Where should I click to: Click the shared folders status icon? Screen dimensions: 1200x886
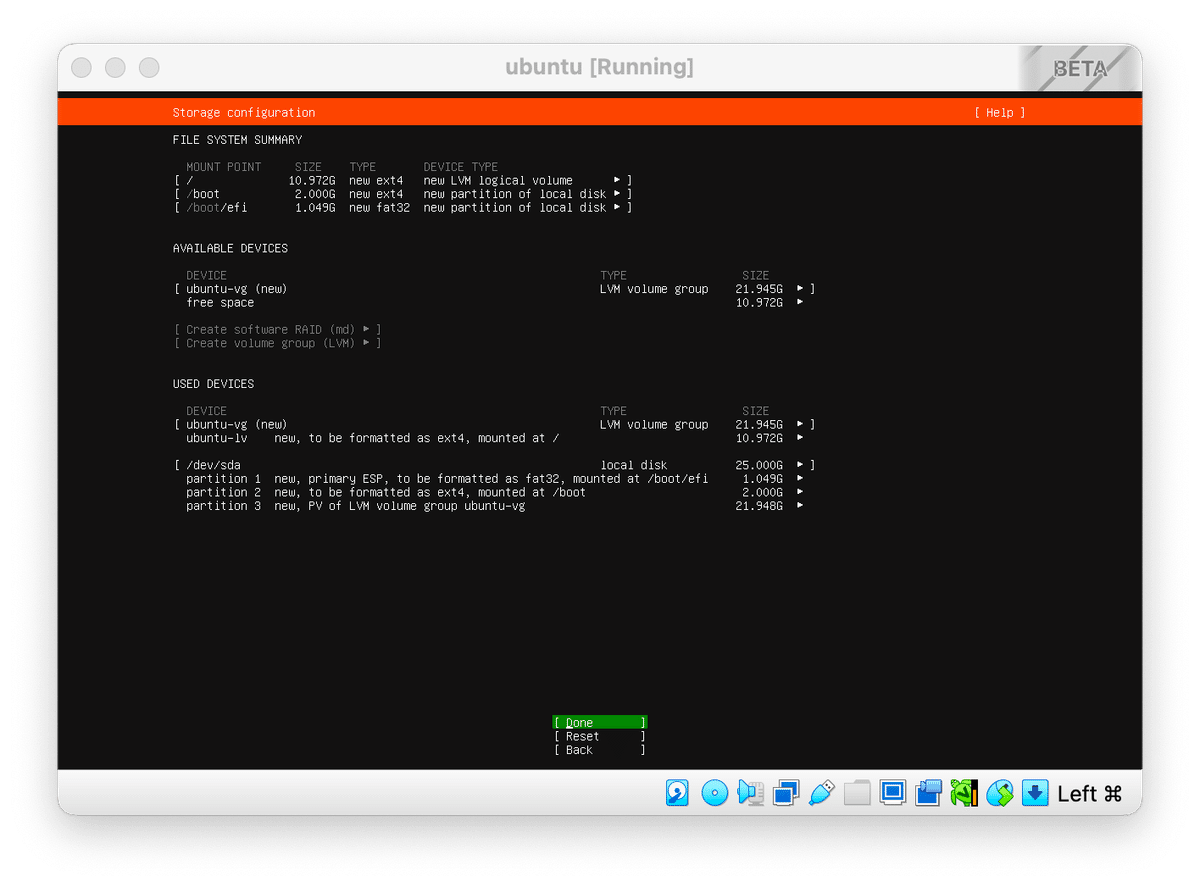point(857,793)
